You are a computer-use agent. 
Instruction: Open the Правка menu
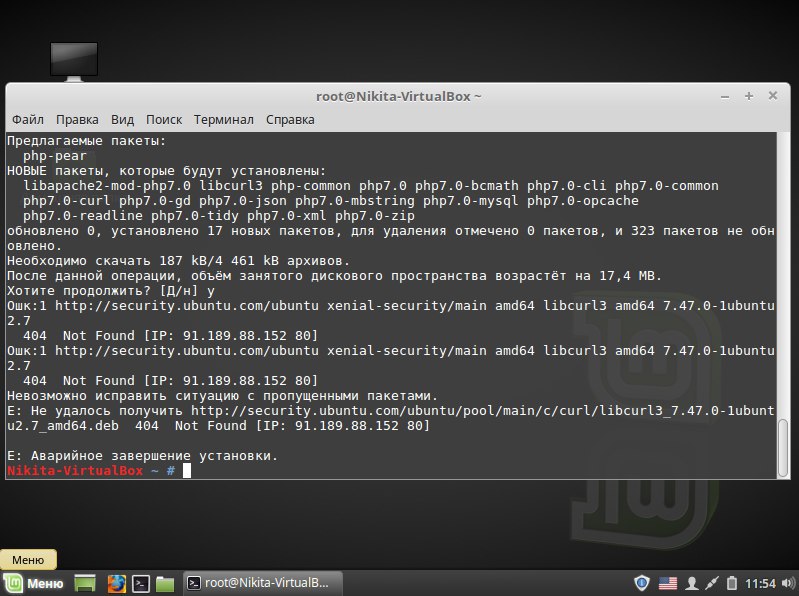pos(77,120)
